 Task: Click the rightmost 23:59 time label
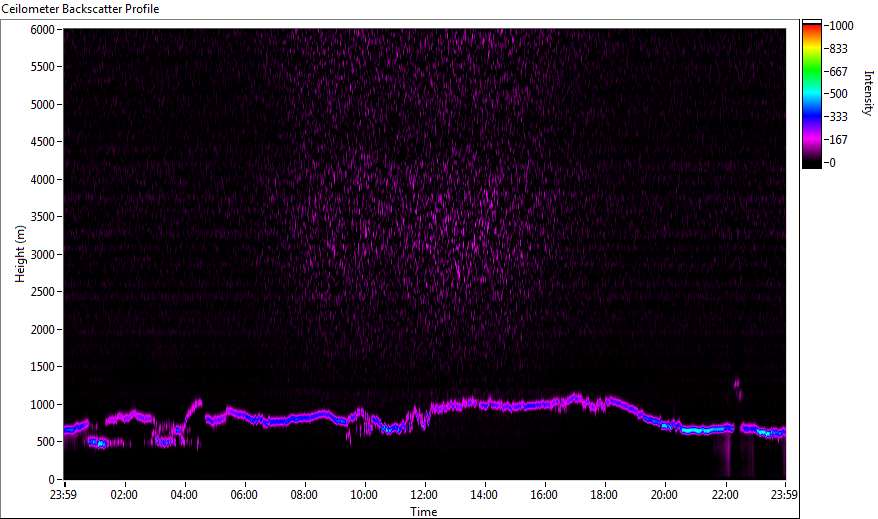tap(784, 495)
